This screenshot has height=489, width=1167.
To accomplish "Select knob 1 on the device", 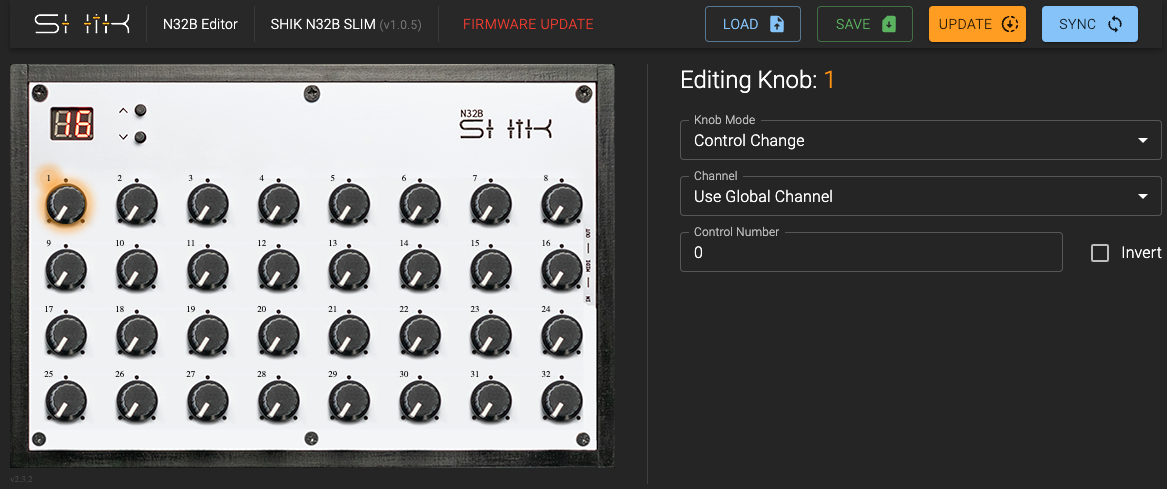I will 66,204.
